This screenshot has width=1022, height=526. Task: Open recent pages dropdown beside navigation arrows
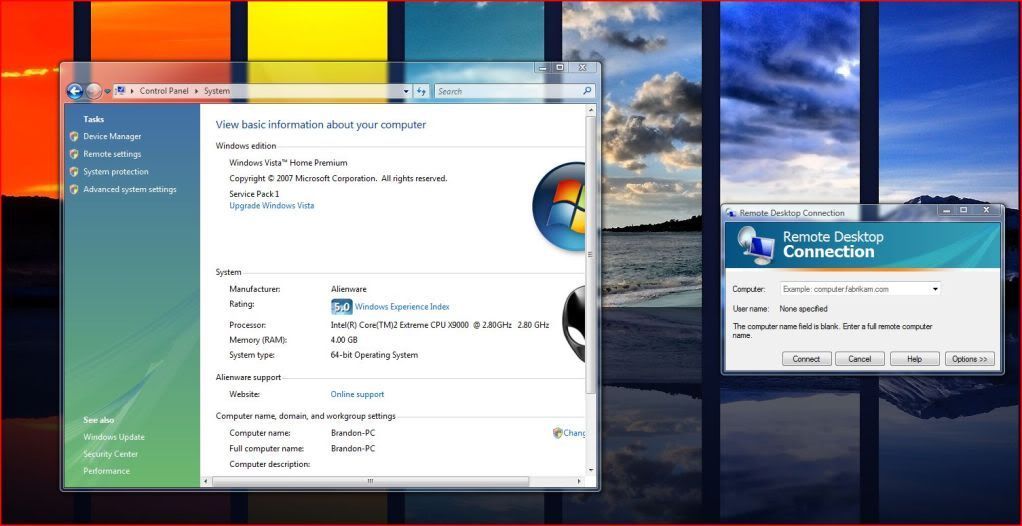108,91
